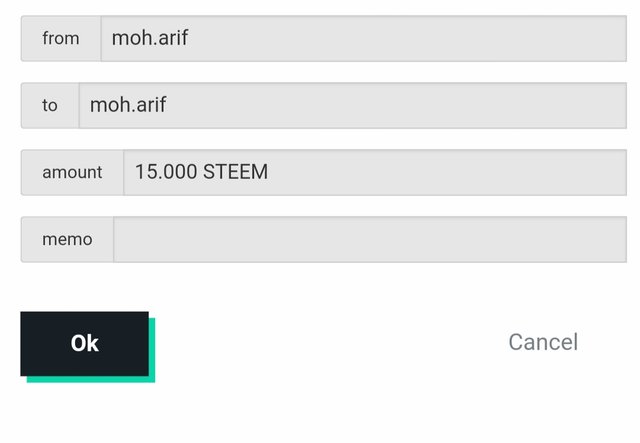This screenshot has height=443, width=640.
Task: Click the "amount" field label
Action: point(72,172)
